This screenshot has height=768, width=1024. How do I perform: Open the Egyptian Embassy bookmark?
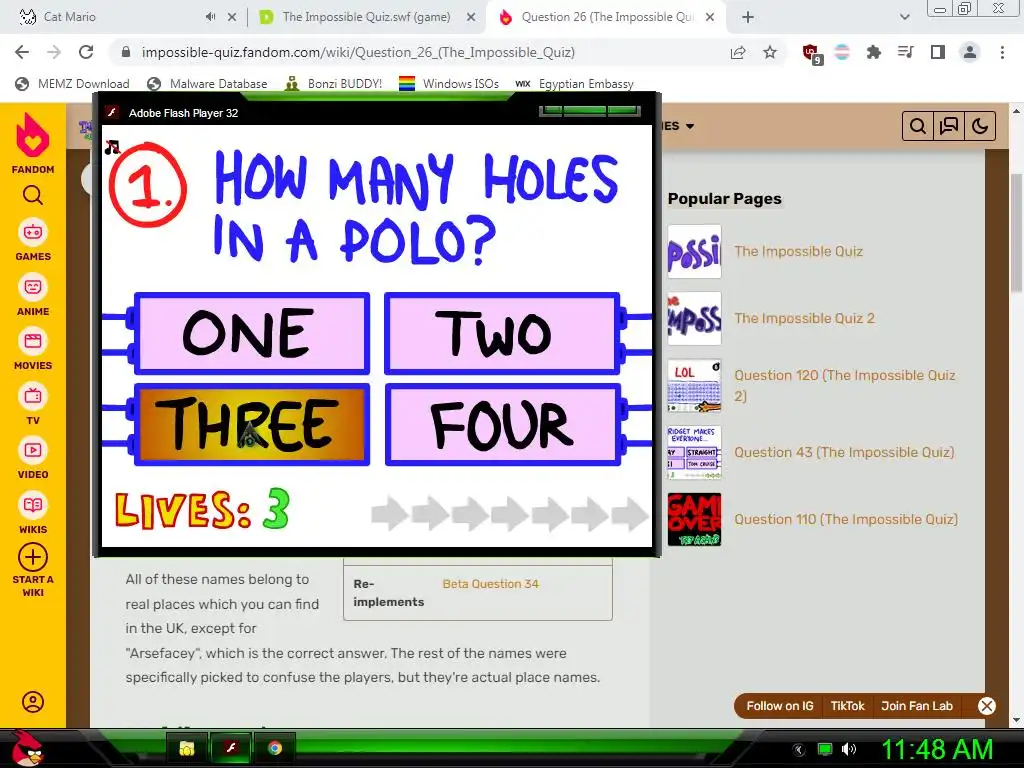click(x=574, y=84)
